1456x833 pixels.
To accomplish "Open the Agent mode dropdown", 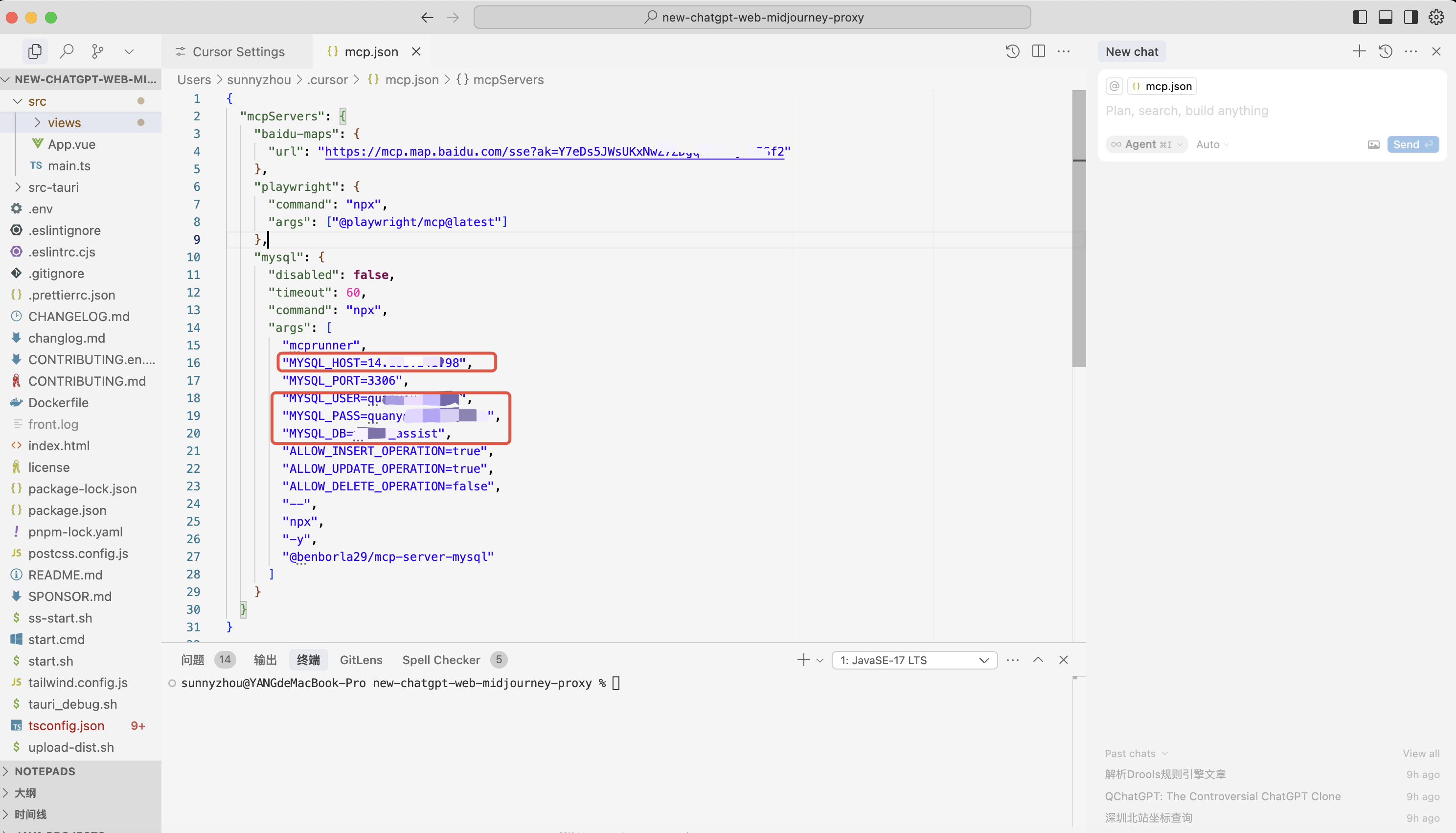I will click(x=1147, y=145).
